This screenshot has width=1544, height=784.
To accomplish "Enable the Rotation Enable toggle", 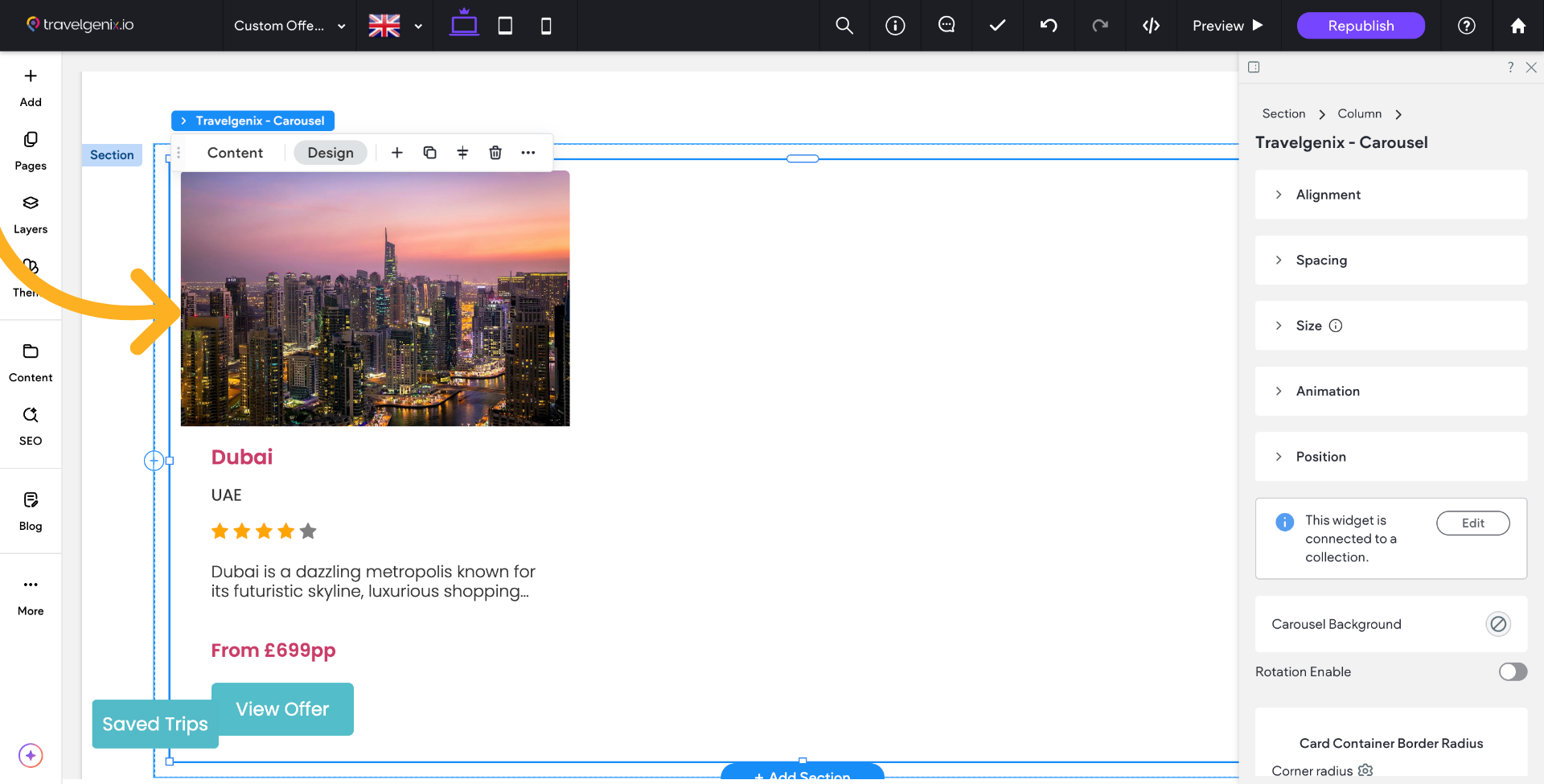I will pos(1512,671).
